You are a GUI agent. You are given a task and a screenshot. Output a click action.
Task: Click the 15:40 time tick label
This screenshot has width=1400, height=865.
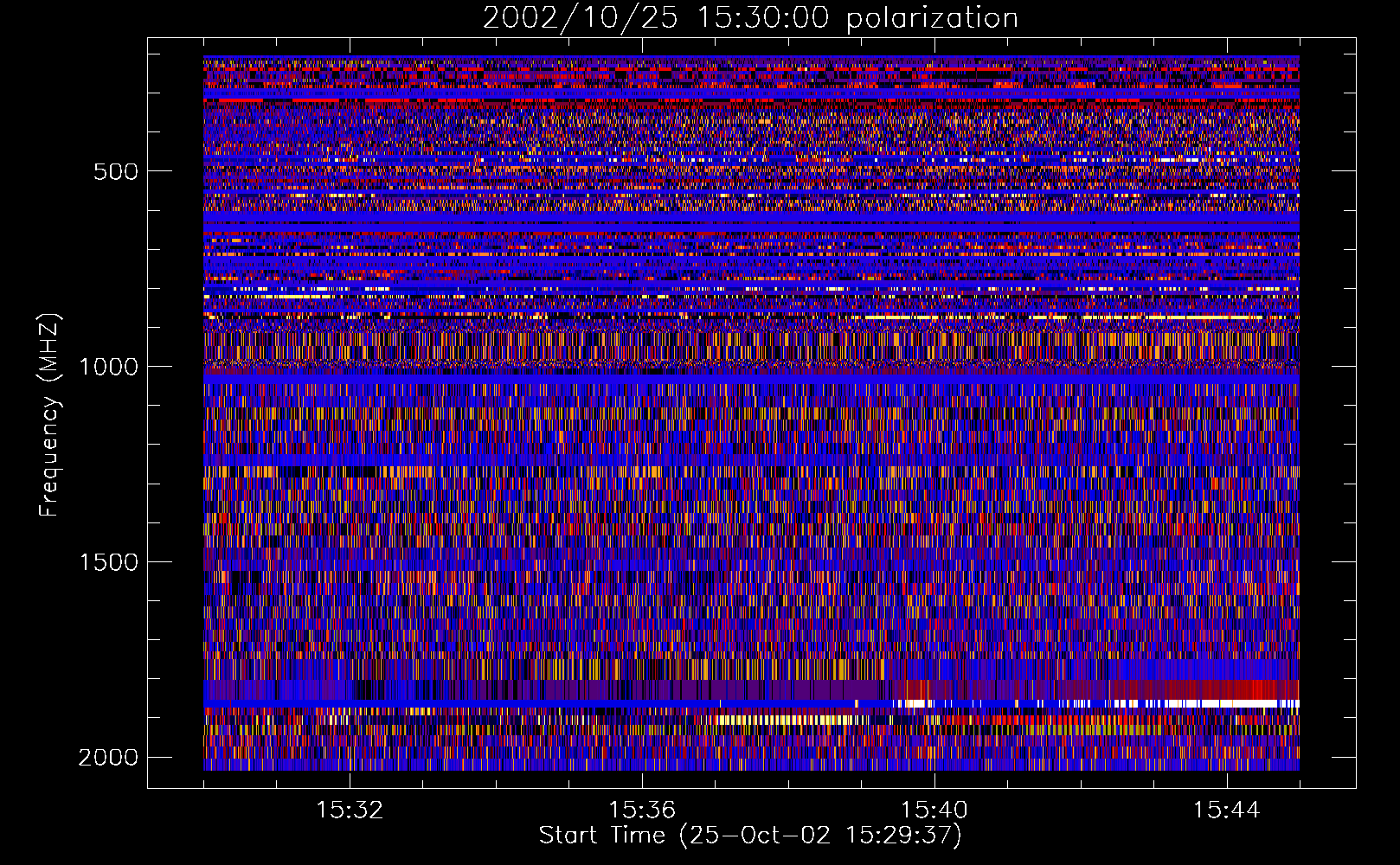click(934, 811)
